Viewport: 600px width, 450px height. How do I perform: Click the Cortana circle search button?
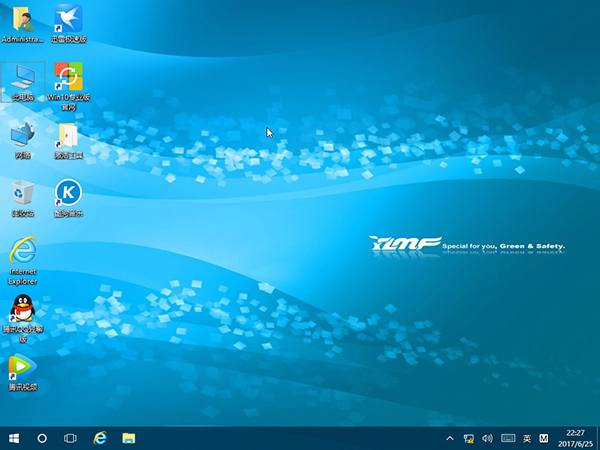(43, 438)
